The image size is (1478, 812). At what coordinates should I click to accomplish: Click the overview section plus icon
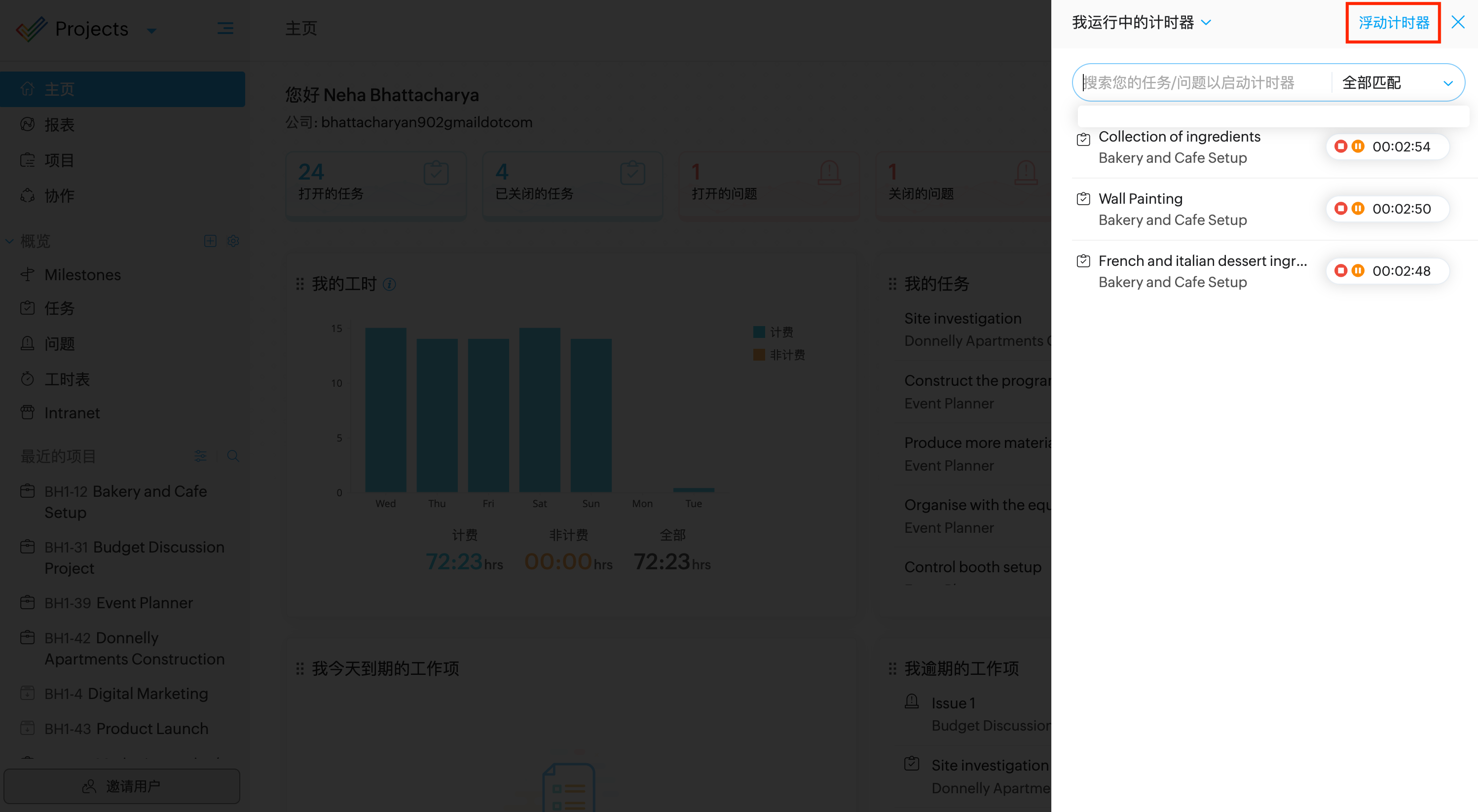click(x=210, y=241)
